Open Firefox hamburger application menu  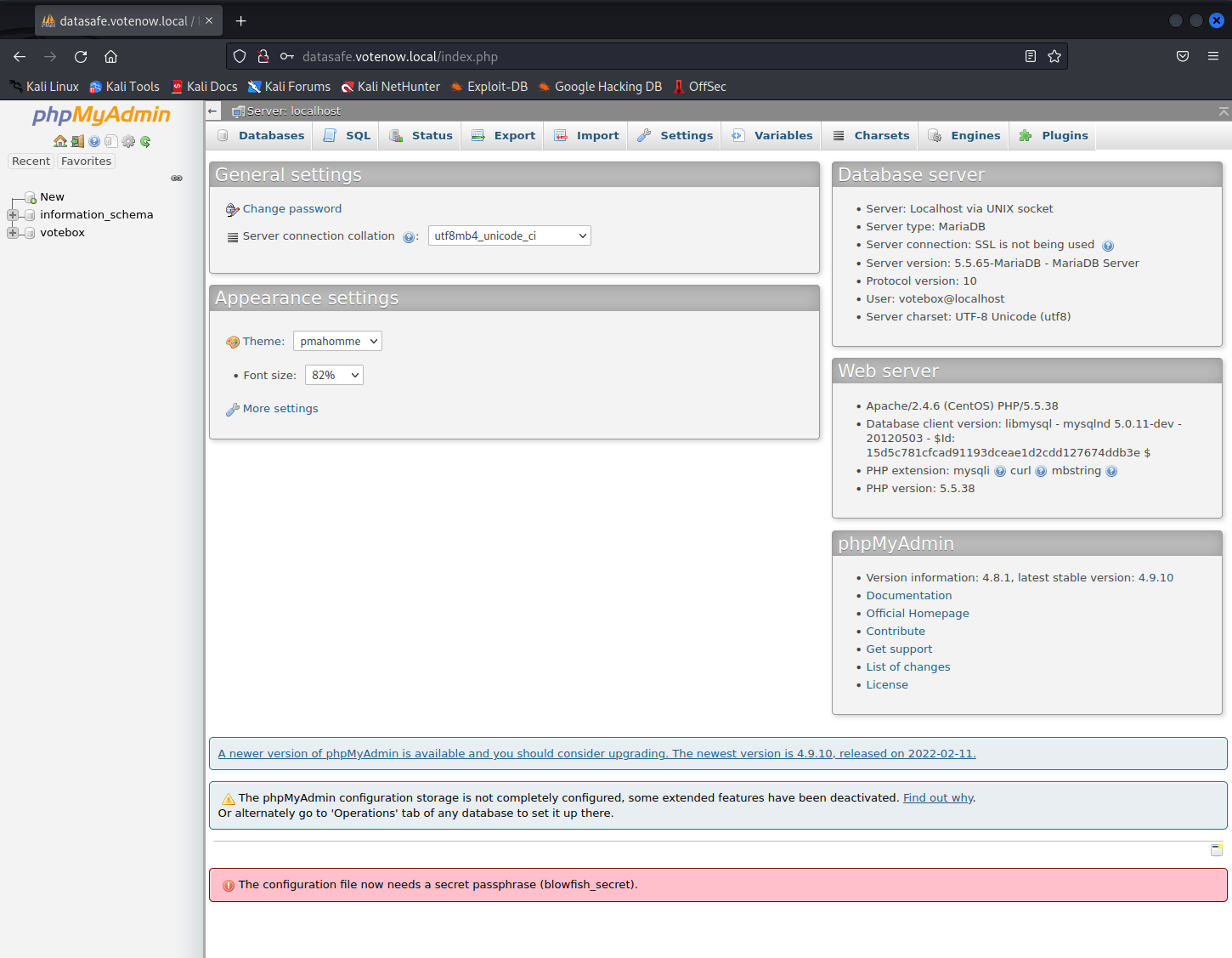[1213, 57]
